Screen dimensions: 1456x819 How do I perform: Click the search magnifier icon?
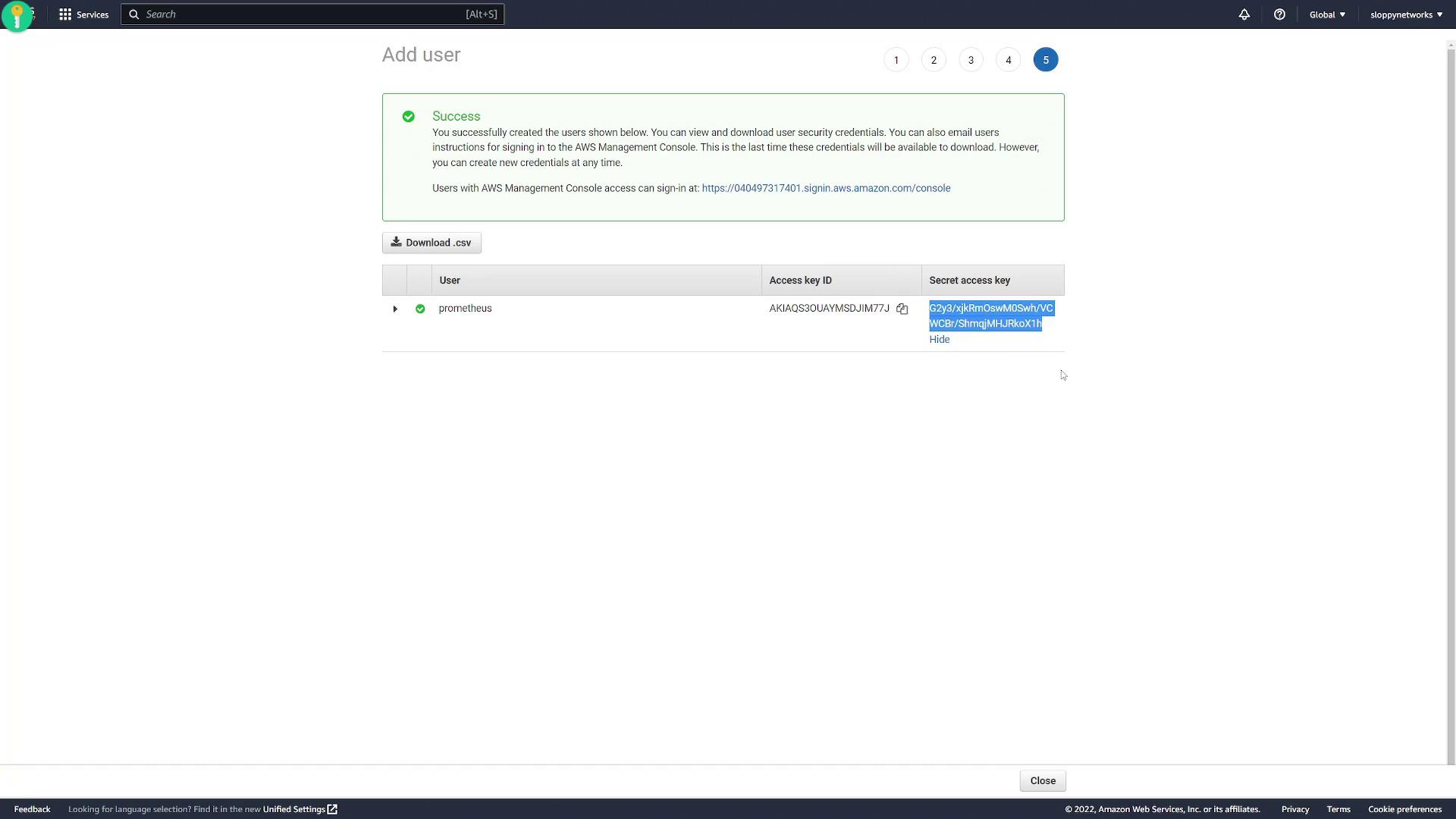click(134, 14)
